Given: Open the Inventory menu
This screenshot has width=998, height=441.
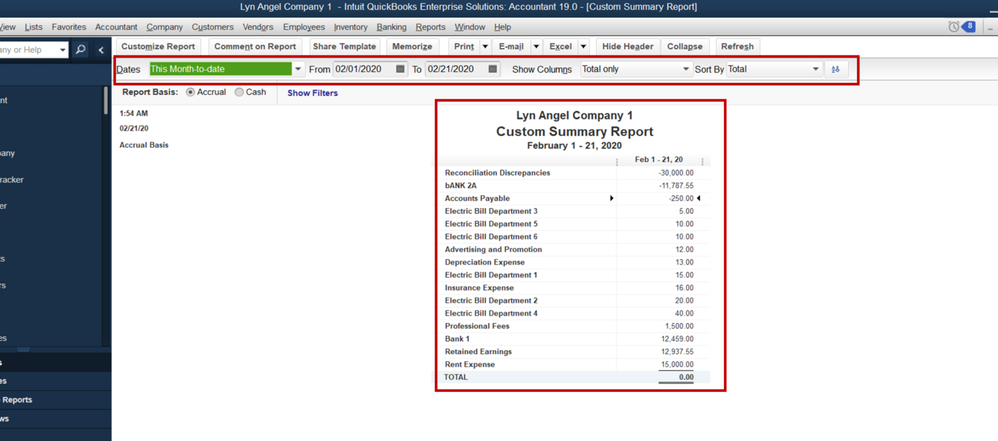Looking at the screenshot, I should [x=351, y=27].
